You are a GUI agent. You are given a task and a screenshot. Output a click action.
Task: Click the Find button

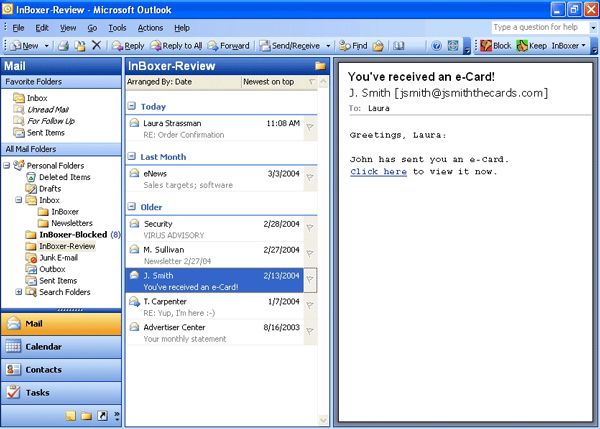(353, 46)
